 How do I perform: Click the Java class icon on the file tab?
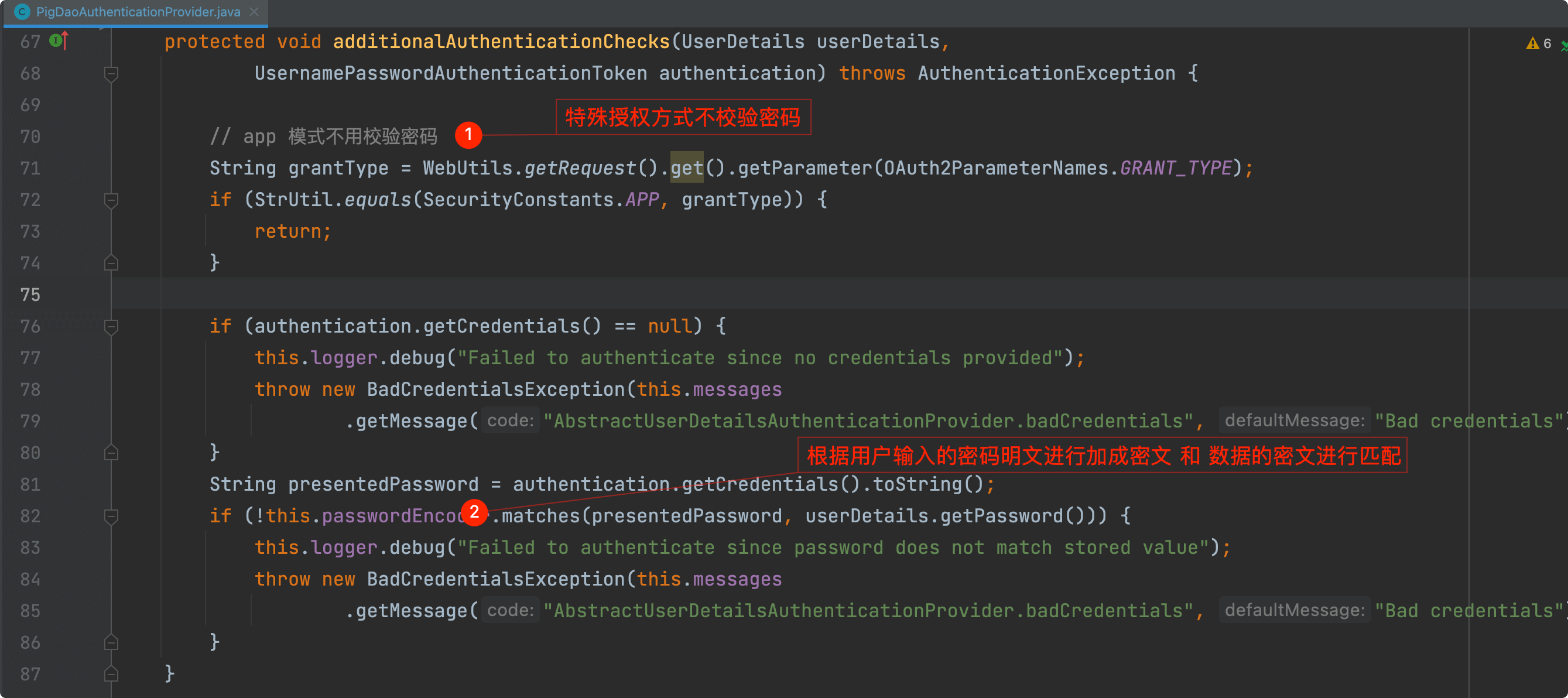pos(22,12)
